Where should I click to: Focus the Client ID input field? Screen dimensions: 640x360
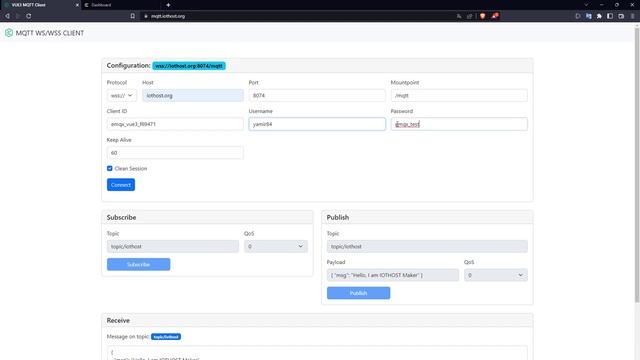point(175,124)
